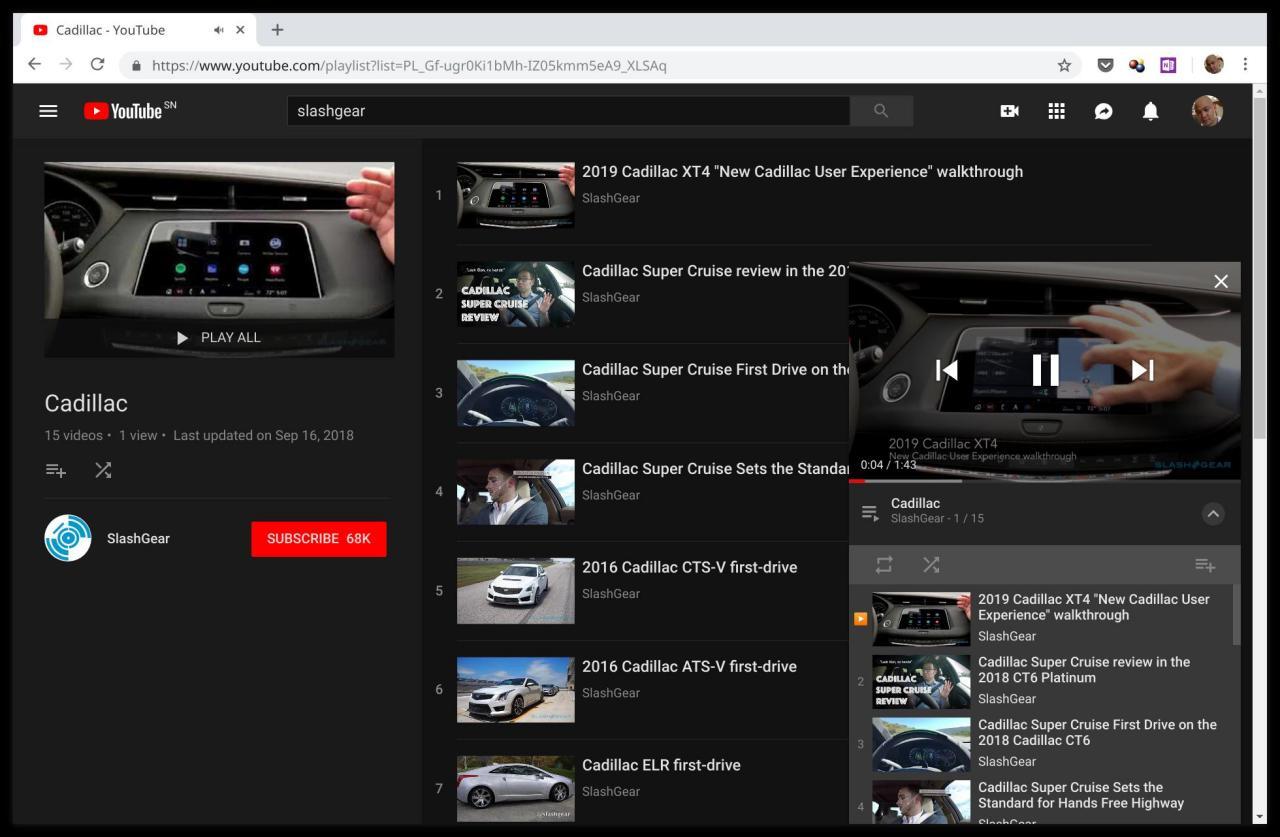Open the YouTube apps grid icon

tap(1056, 111)
